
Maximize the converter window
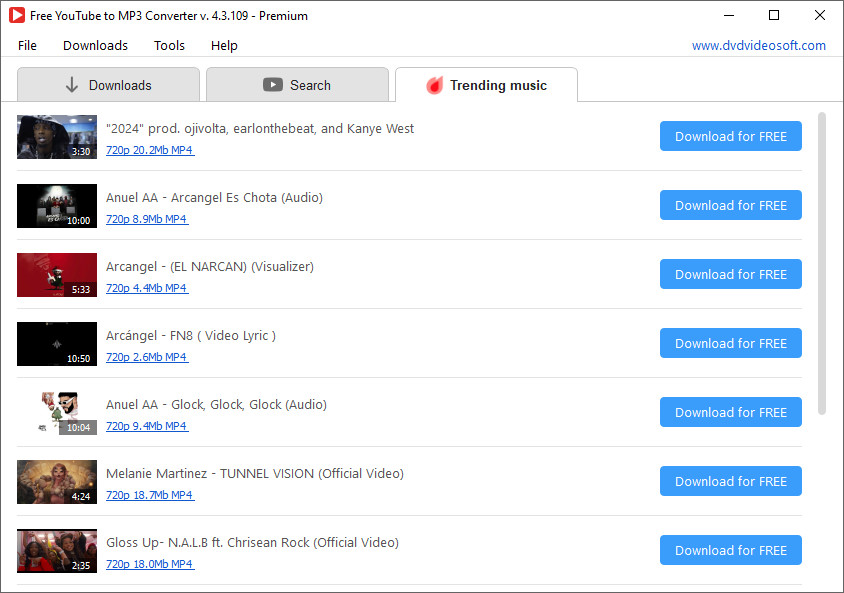point(774,15)
